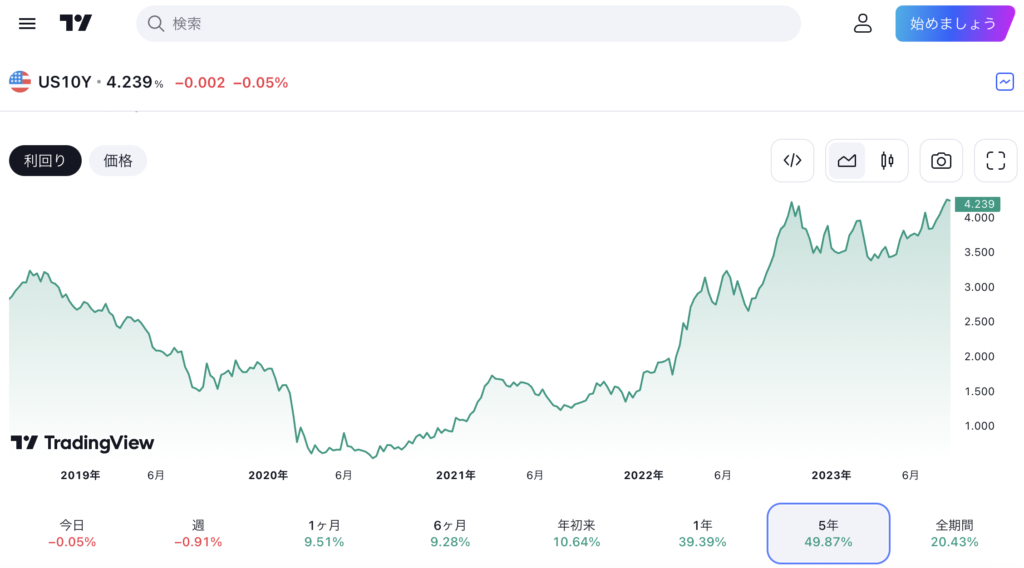The width and height of the screenshot is (1024, 568).
Task: Open the user profile icon
Action: [862, 24]
